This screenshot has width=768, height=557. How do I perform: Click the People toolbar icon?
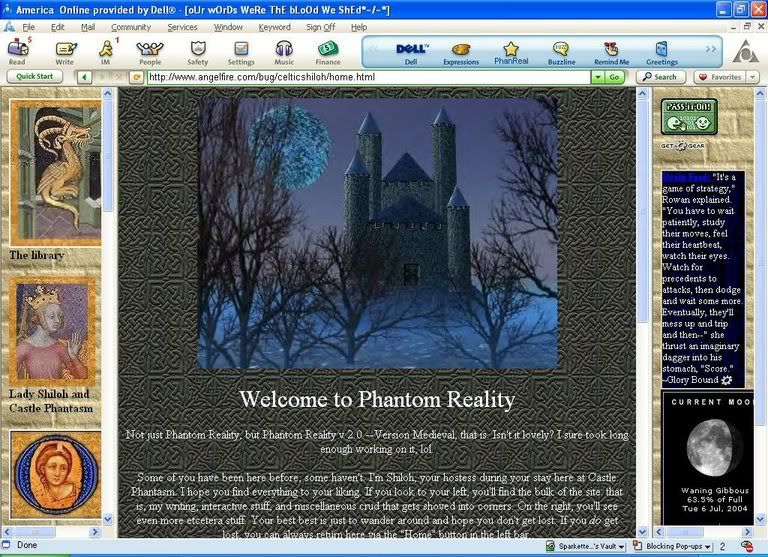click(x=150, y=52)
